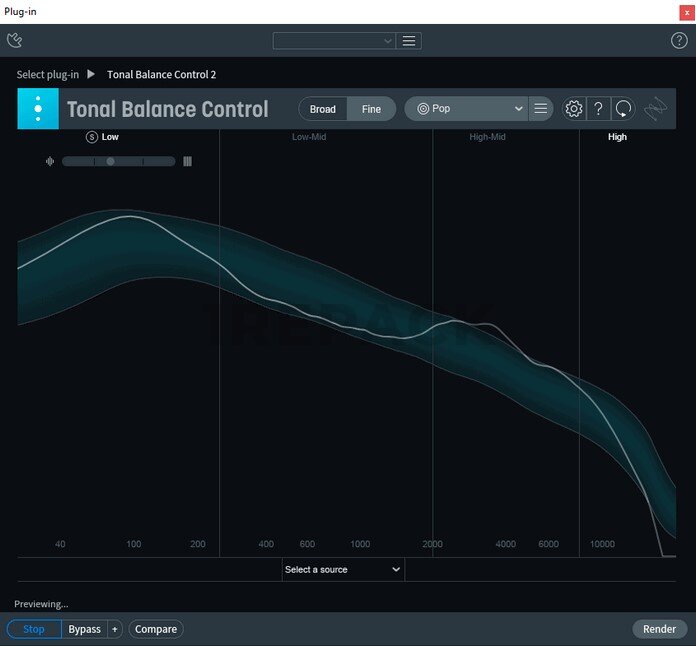The height and width of the screenshot is (646, 696).
Task: Open the host help icon at top right
Action: 679,41
